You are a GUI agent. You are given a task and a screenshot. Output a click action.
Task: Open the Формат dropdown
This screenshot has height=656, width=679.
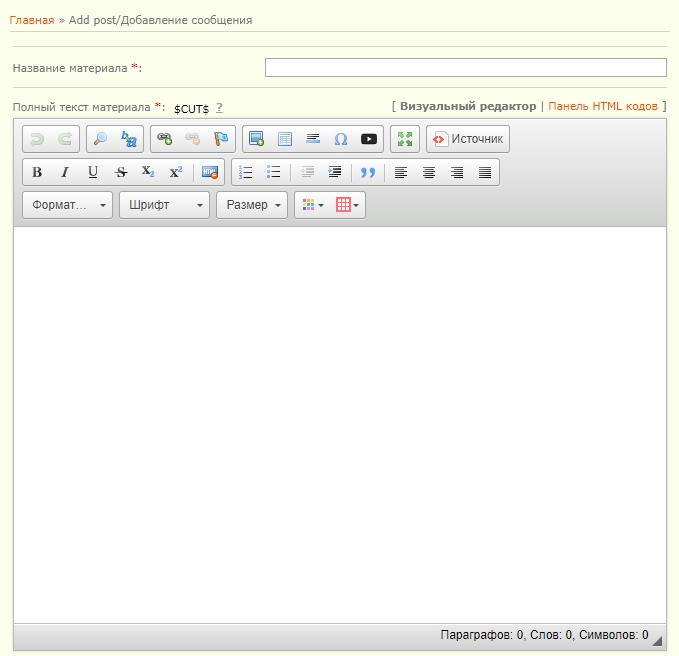click(67, 205)
